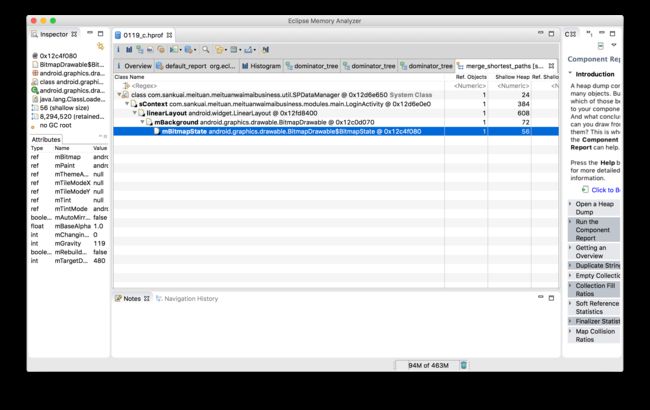This screenshot has width=650, height=410.
Task: Open the OQL query toolbar icon
Action: pyautogui.click(x=150, y=50)
